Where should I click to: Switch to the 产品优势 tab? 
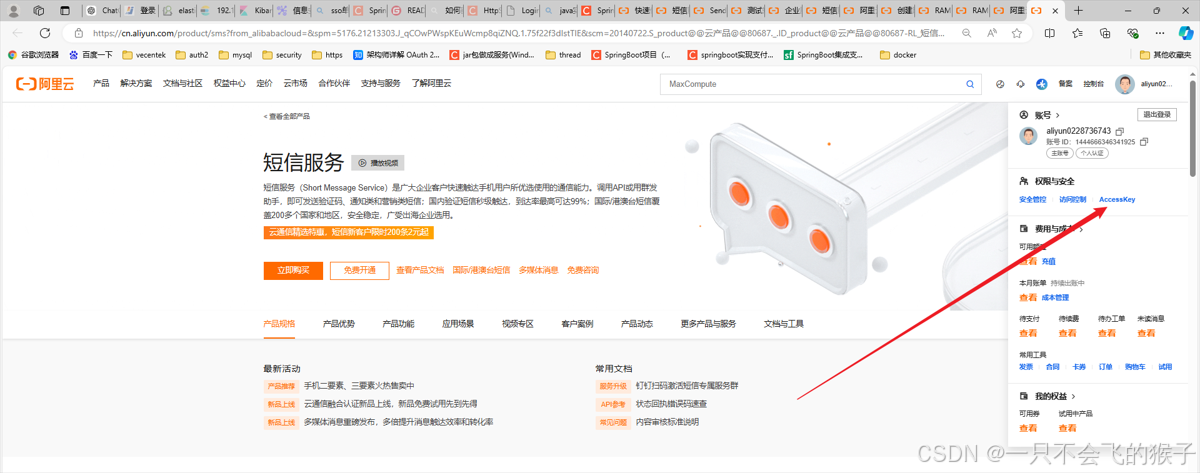click(339, 324)
